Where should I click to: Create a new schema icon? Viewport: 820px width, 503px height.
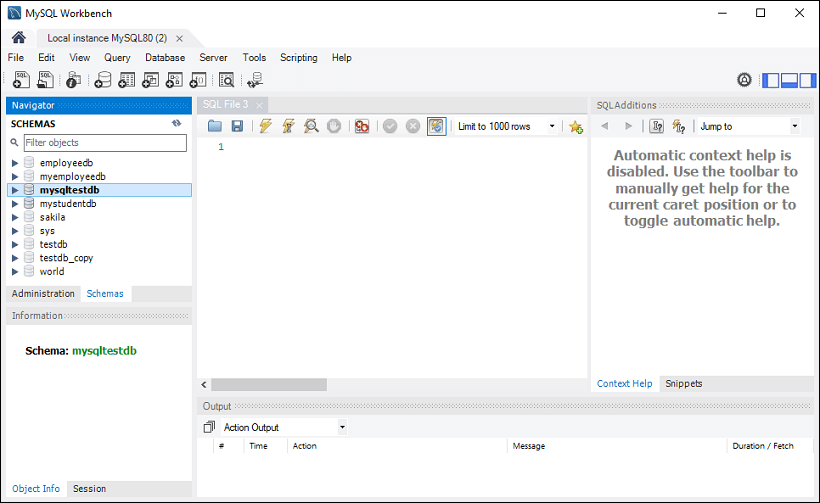point(102,80)
